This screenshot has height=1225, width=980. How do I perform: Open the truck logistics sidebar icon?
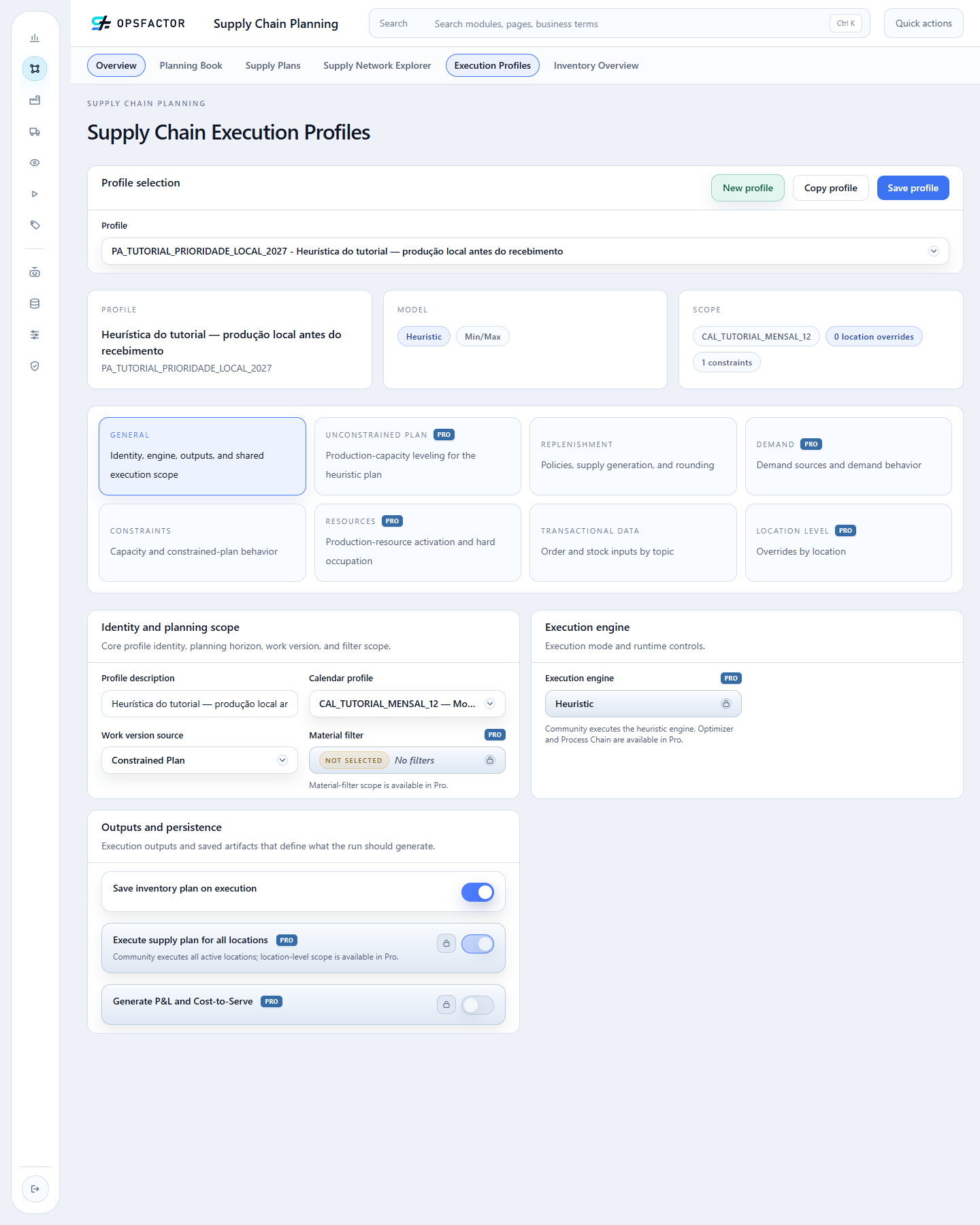coord(35,131)
